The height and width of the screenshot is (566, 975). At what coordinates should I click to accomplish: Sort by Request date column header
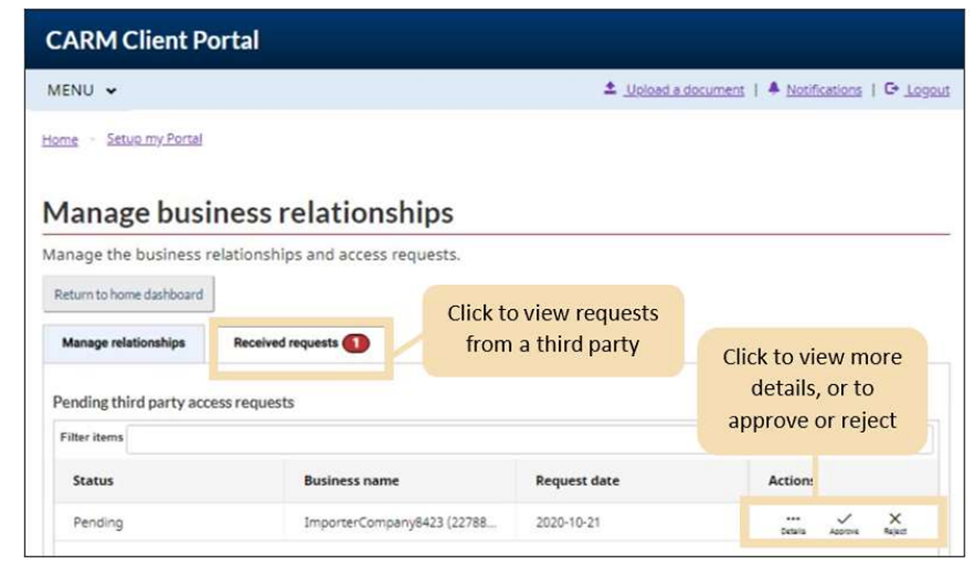[x=577, y=481]
